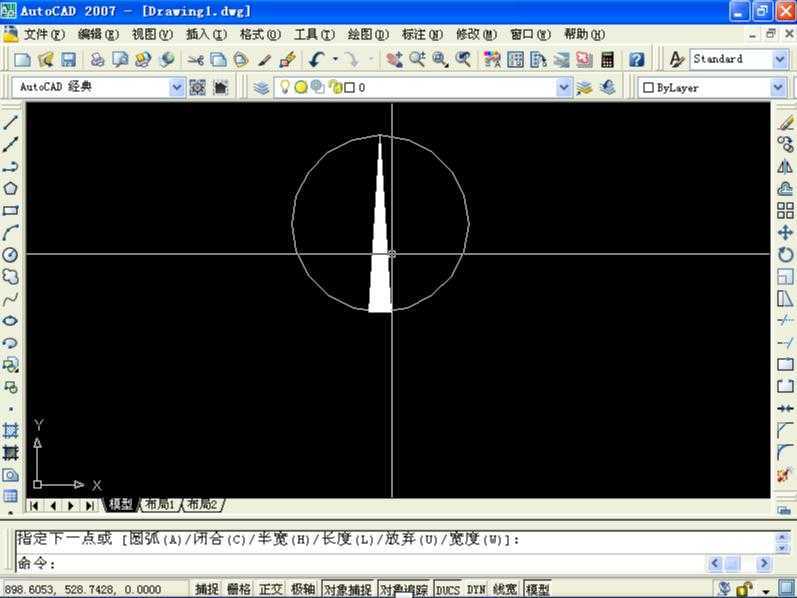Screen dimensions: 797x598
Task: Open the 绘图(D) menu
Action: coord(368,34)
